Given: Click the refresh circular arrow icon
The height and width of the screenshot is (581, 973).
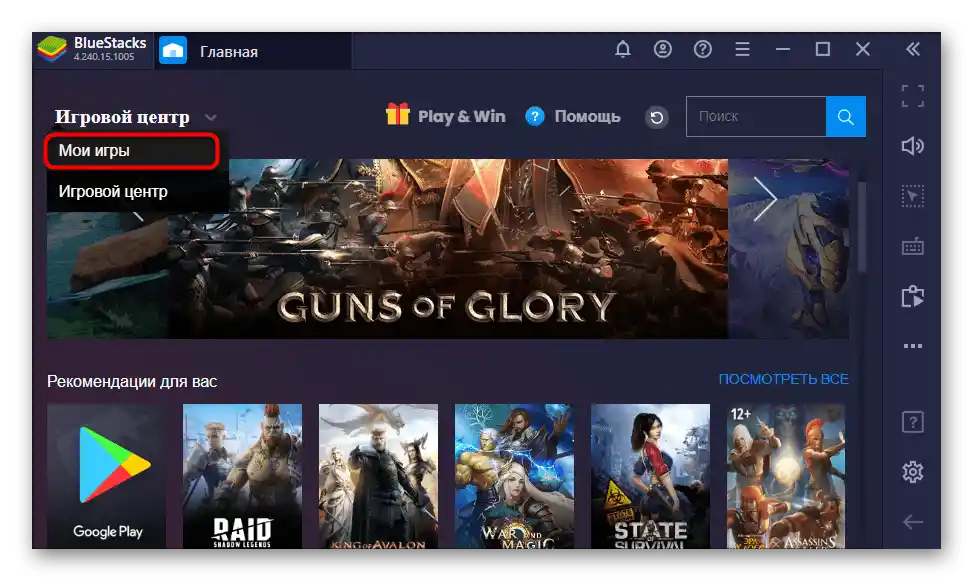Looking at the screenshot, I should [657, 117].
